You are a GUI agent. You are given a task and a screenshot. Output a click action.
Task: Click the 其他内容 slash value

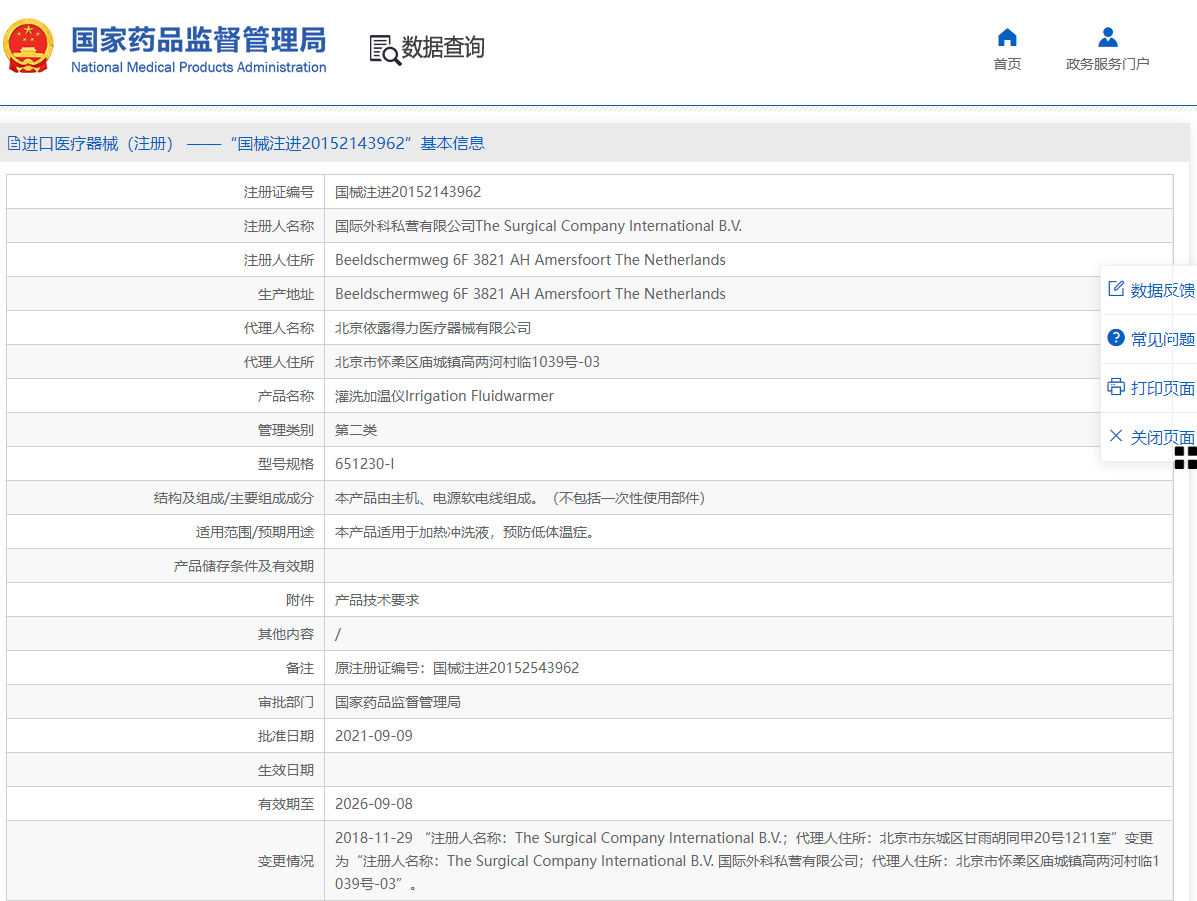pos(338,634)
